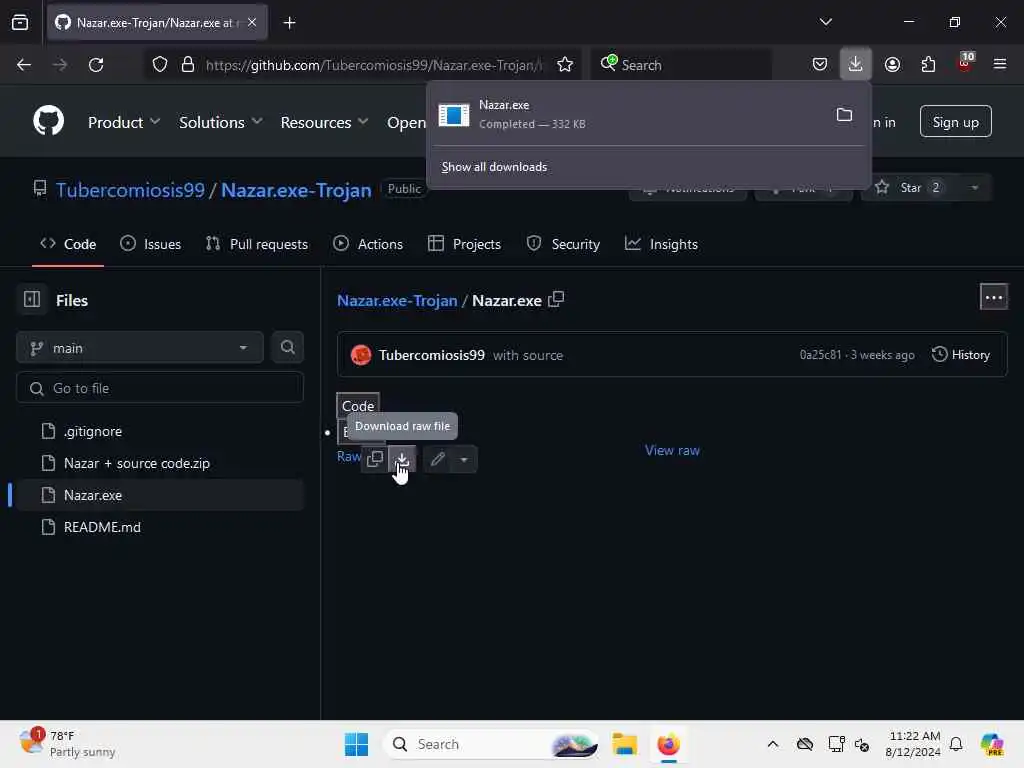The width and height of the screenshot is (1024, 768).
Task: Select .gitignore in file tree
Action: coord(159,431)
